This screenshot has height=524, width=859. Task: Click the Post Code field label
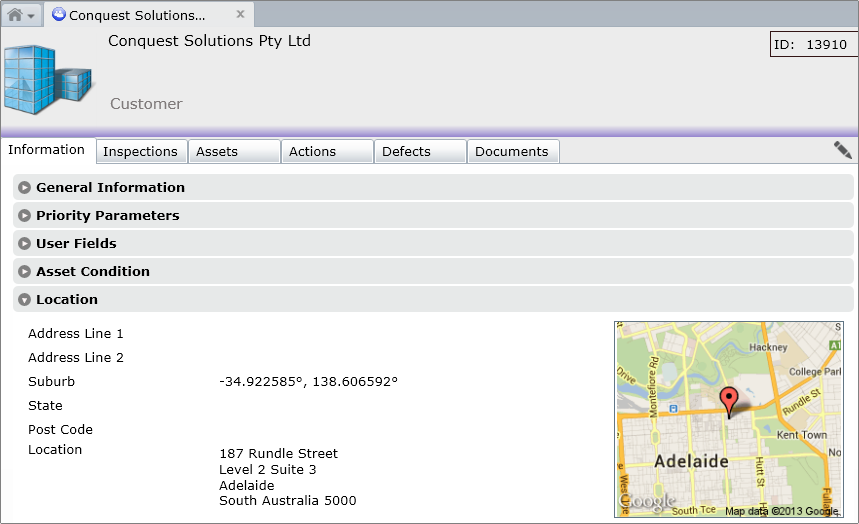60,430
